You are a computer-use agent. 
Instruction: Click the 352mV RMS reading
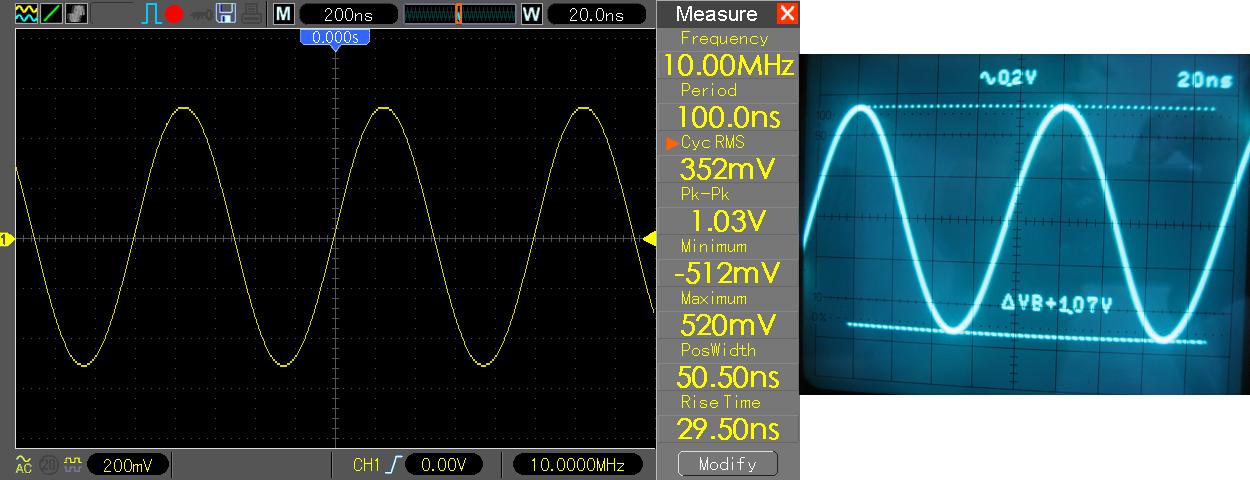pos(727,169)
